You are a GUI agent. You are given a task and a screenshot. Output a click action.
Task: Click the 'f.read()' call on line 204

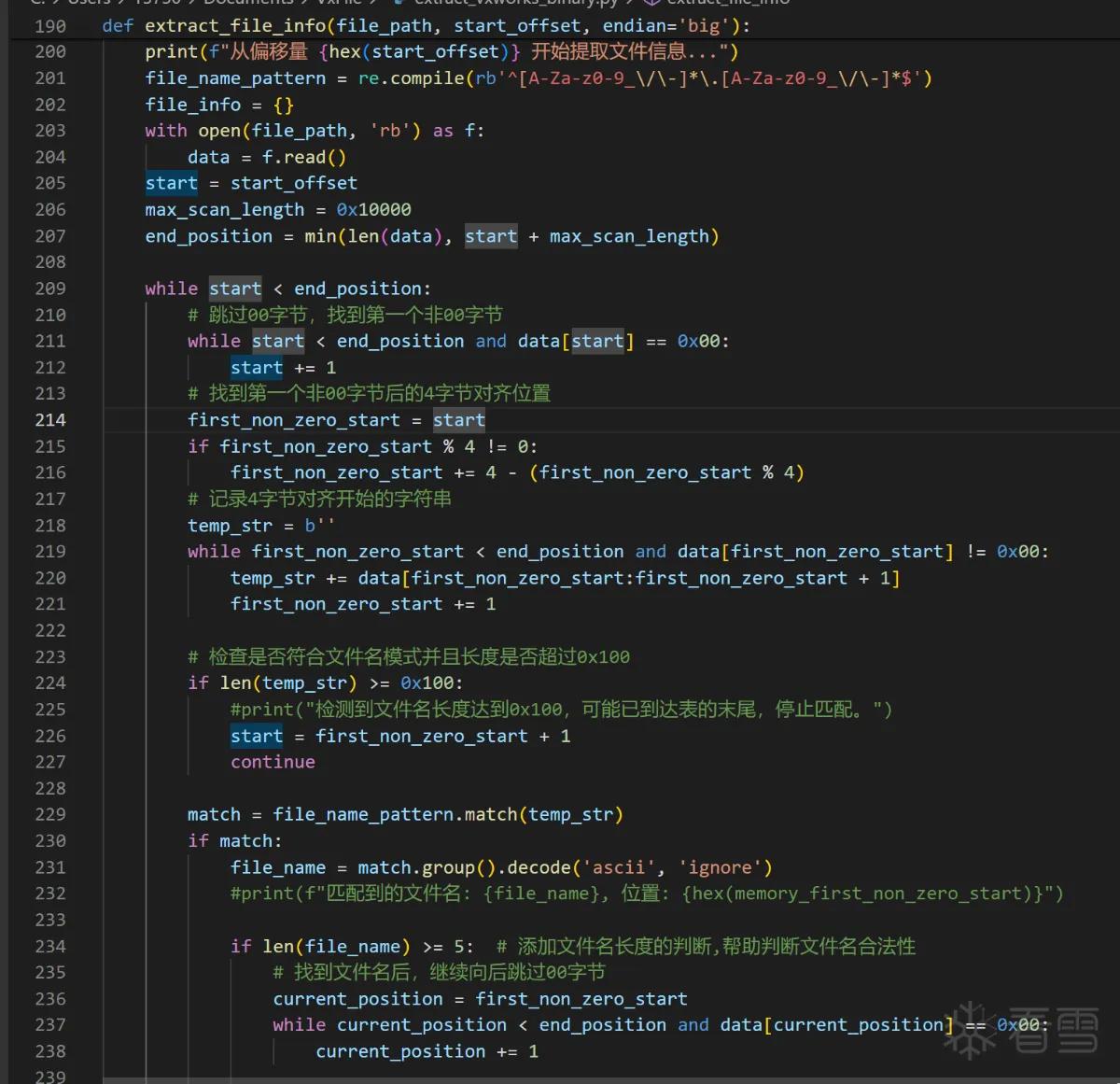304,157
